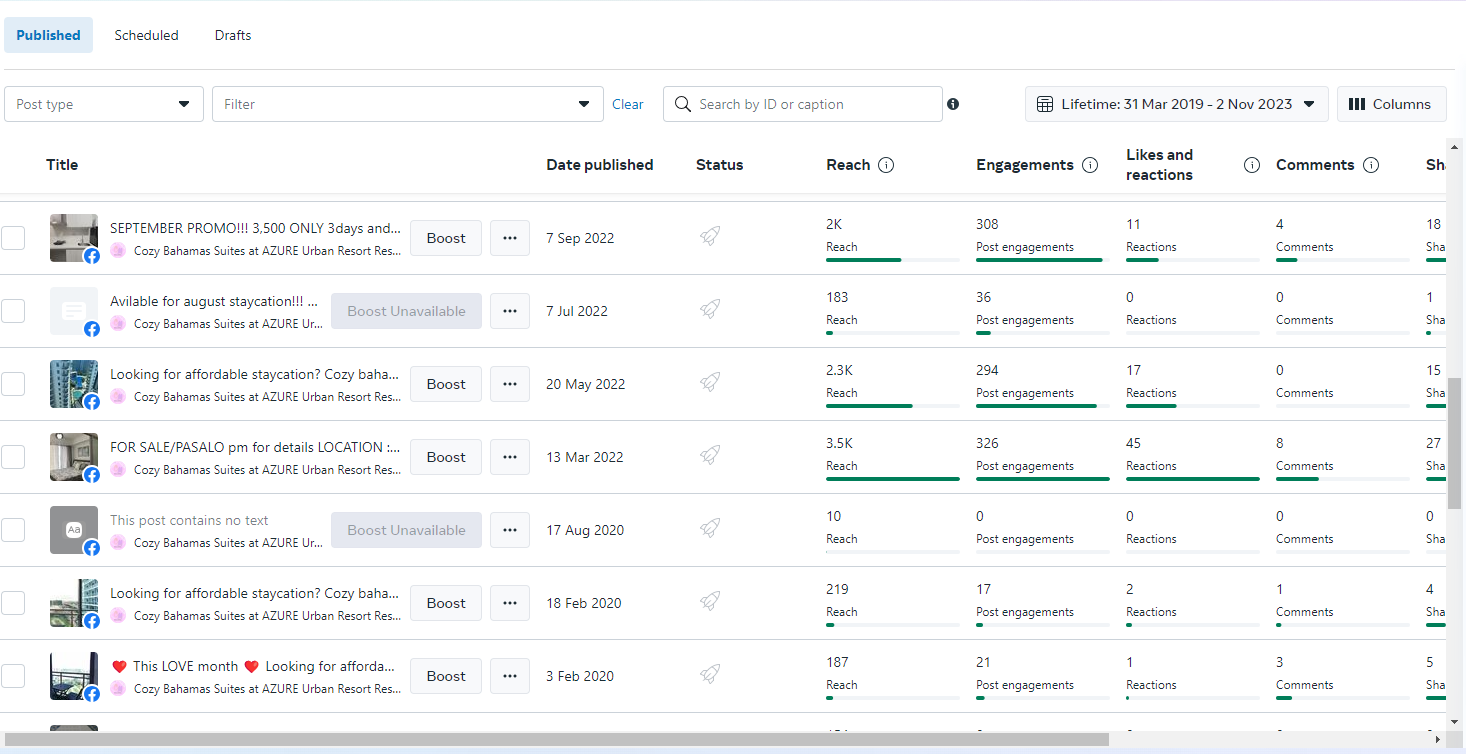The image size is (1466, 754).
Task: Click info icon beside search box
Action: pyautogui.click(x=953, y=104)
